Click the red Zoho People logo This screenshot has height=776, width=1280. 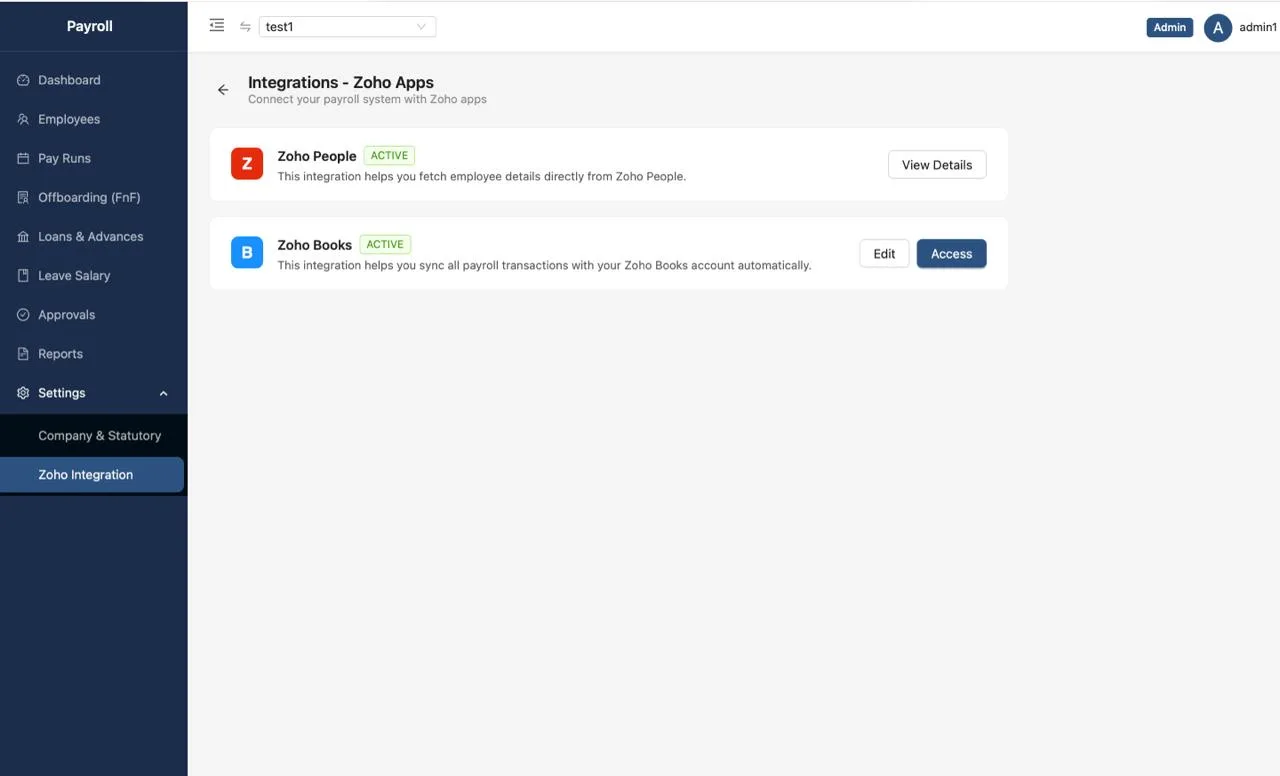[x=247, y=163]
